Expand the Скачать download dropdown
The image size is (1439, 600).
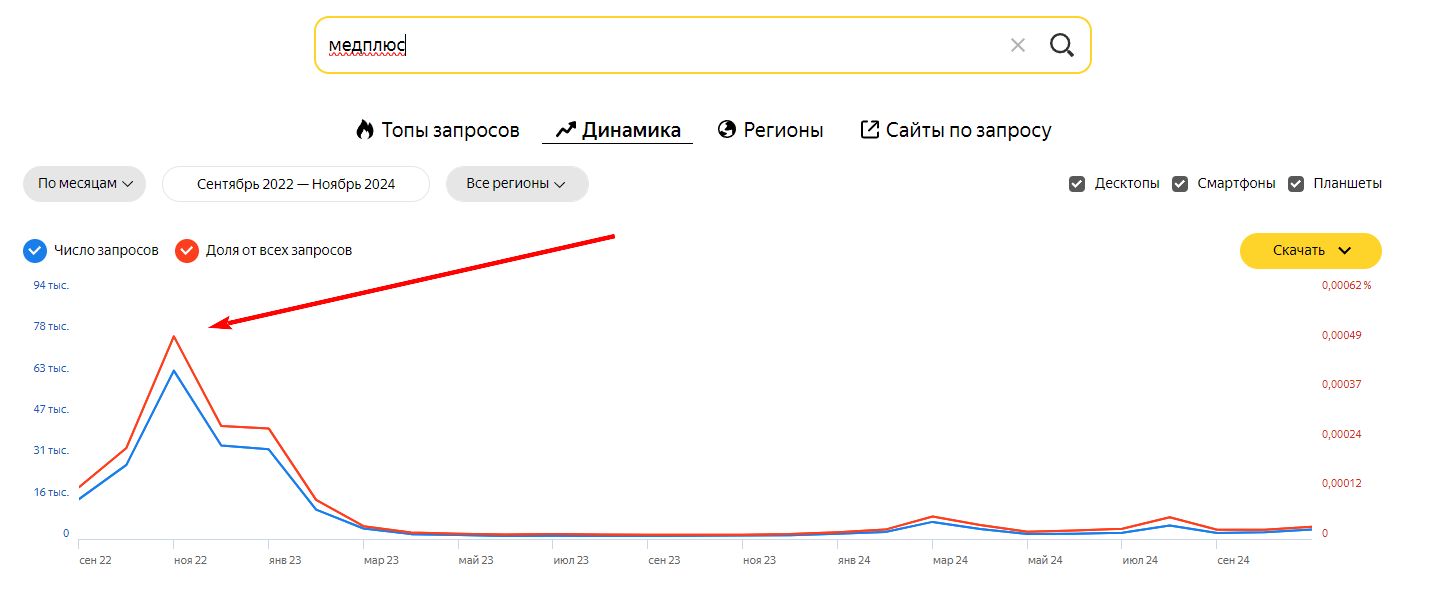coord(1310,251)
